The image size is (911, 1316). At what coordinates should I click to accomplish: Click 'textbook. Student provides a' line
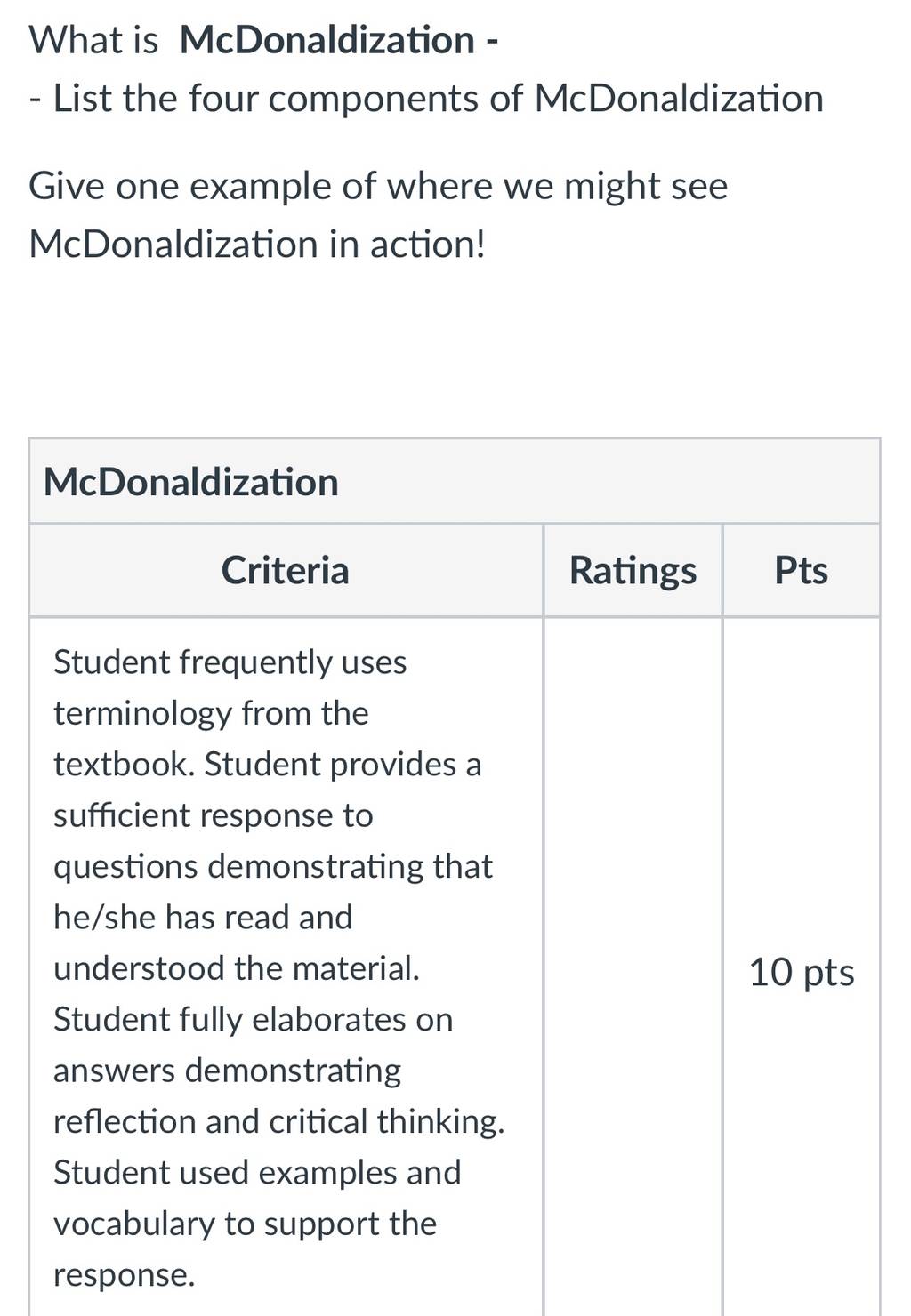(267, 764)
